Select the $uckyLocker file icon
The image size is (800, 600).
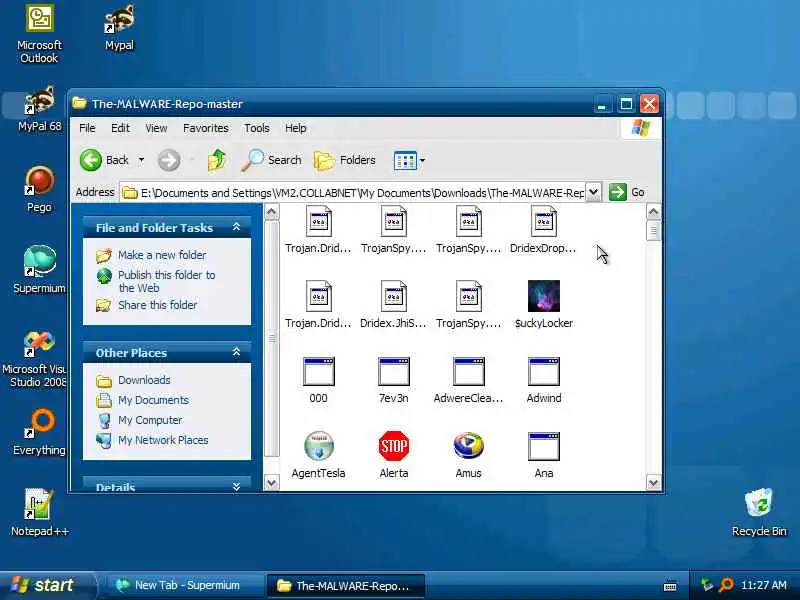(x=543, y=296)
